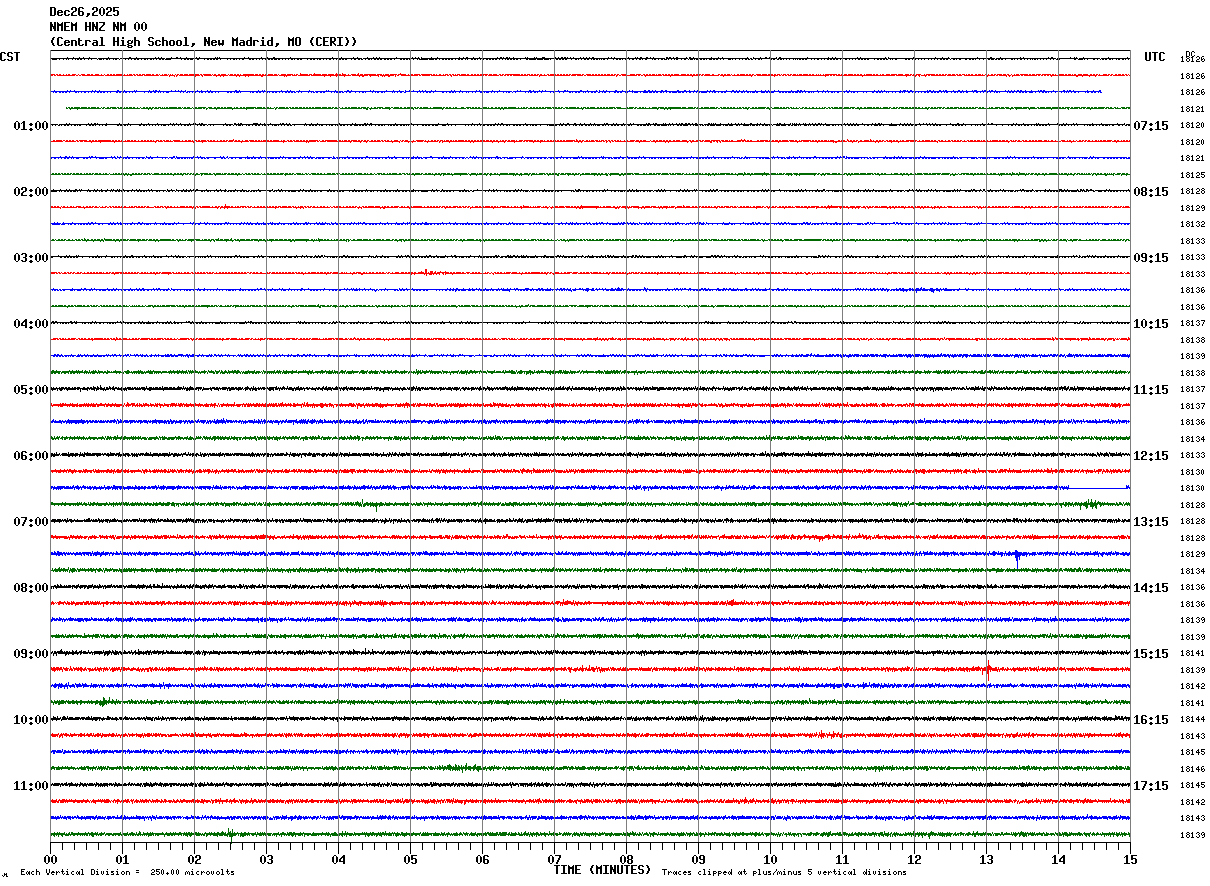Click the Each Vertical Division 250.00 microvolts note
The image size is (1210, 886).
[x=128, y=873]
